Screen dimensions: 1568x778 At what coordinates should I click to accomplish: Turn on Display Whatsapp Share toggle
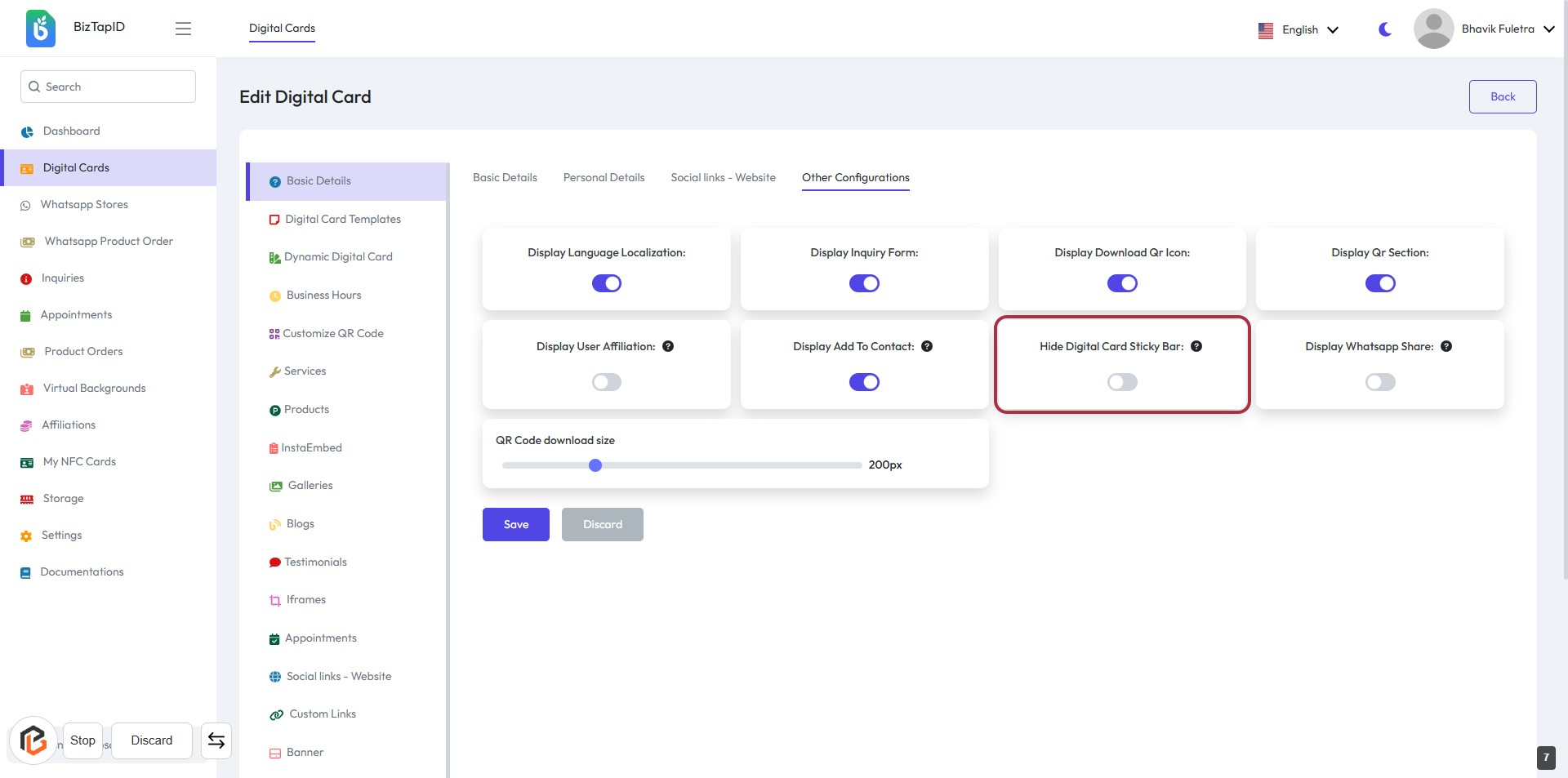(x=1380, y=382)
